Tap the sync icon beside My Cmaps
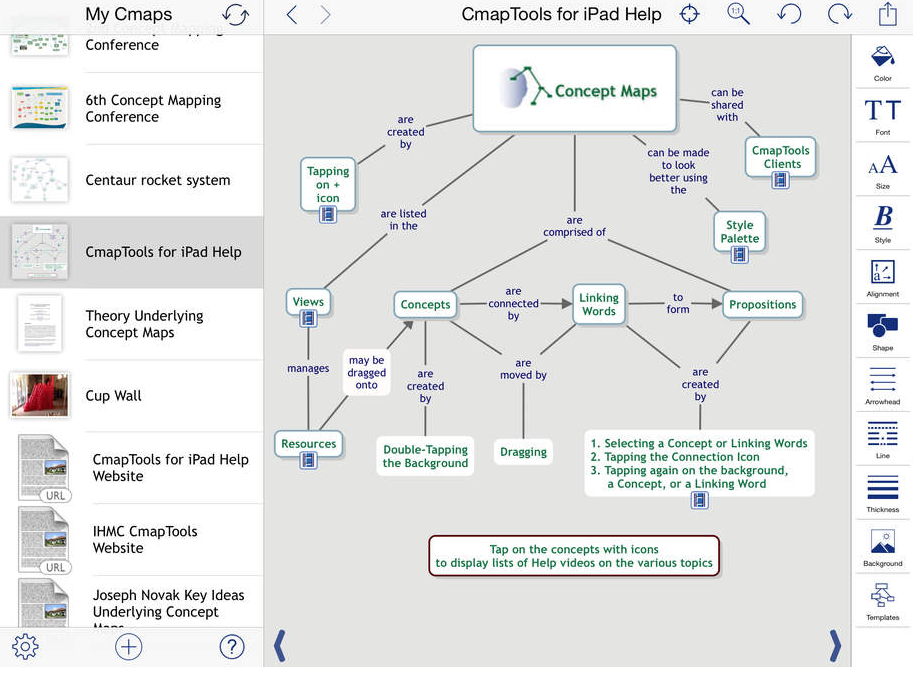The height and width of the screenshot is (685, 913). tap(235, 15)
